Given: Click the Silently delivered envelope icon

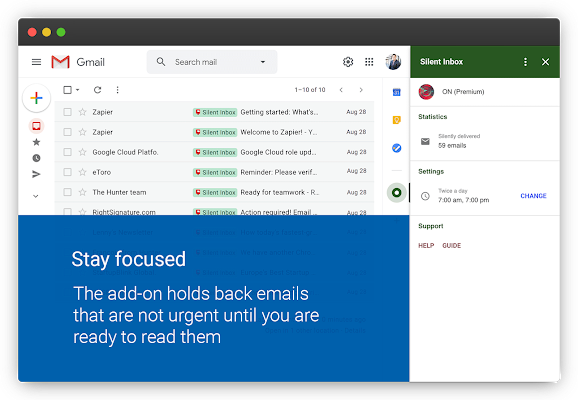Looking at the screenshot, I should [x=425, y=141].
